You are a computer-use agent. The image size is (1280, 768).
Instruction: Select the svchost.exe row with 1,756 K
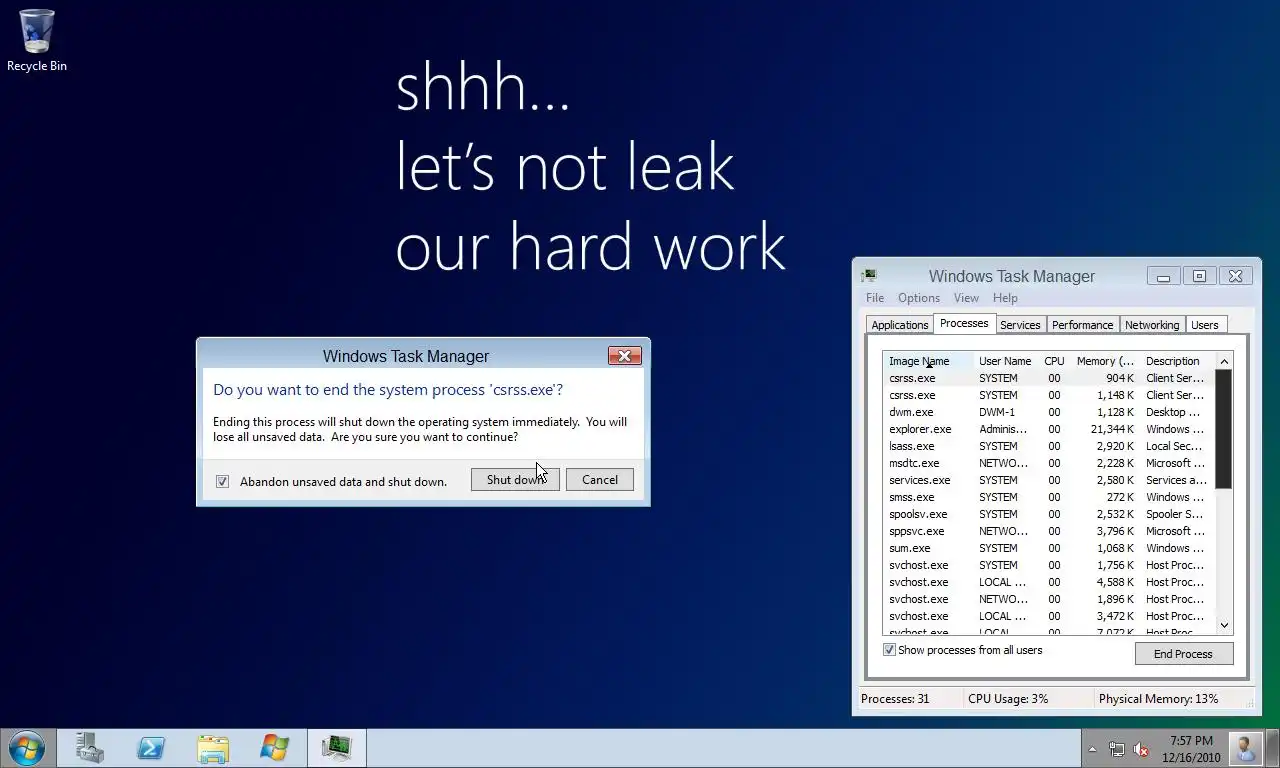click(1049, 565)
